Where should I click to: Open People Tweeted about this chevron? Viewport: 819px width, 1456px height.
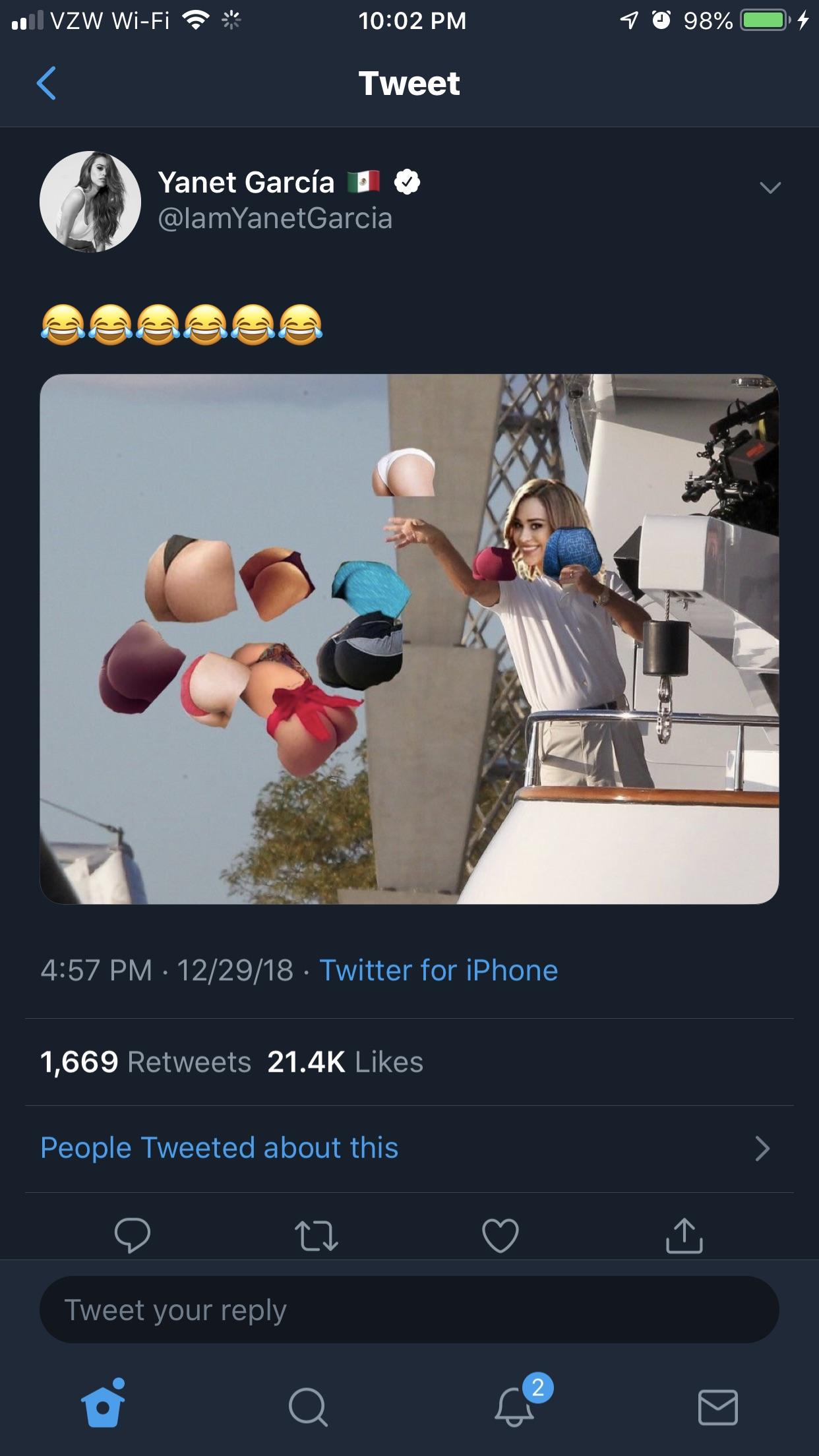coord(762,1148)
